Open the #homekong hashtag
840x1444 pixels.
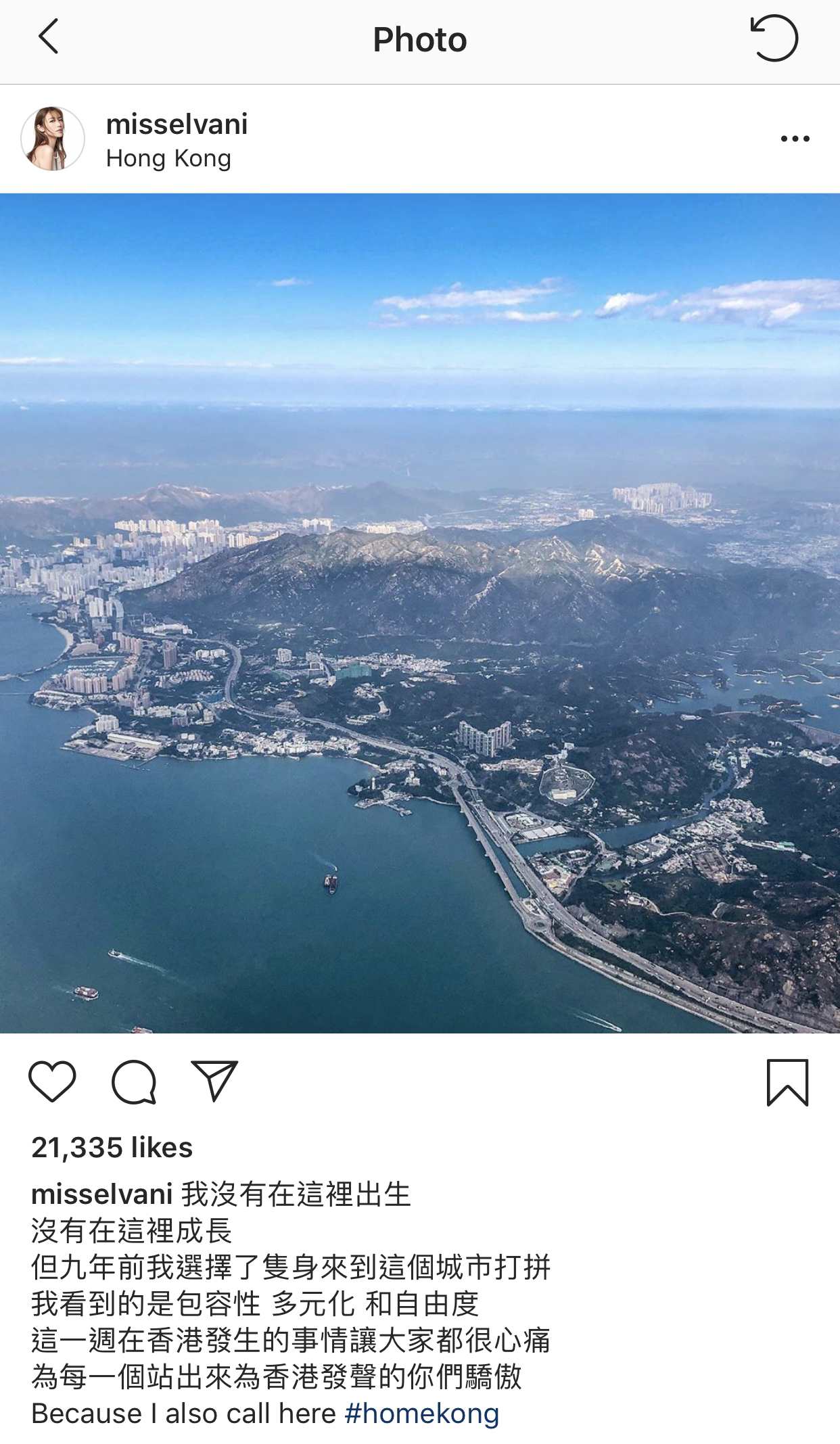[422, 1414]
